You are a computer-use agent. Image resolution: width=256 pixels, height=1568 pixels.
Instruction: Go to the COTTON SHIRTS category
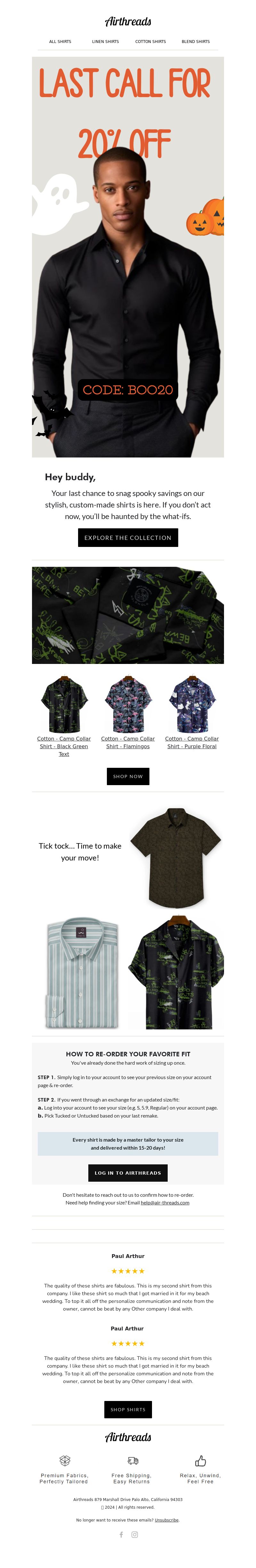point(150,41)
